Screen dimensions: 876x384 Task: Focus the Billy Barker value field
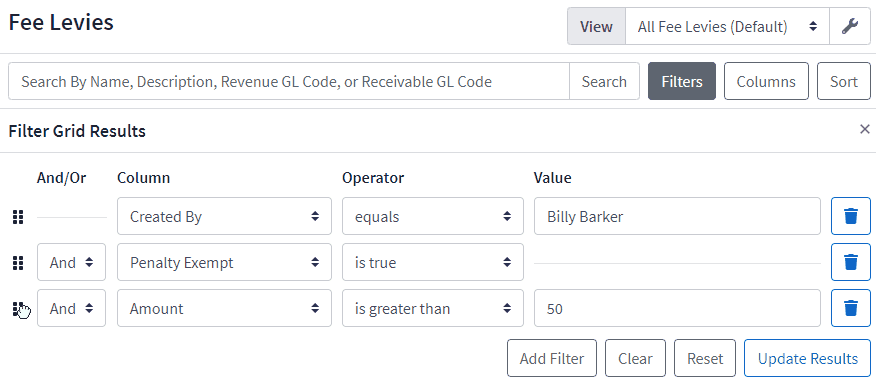point(677,216)
